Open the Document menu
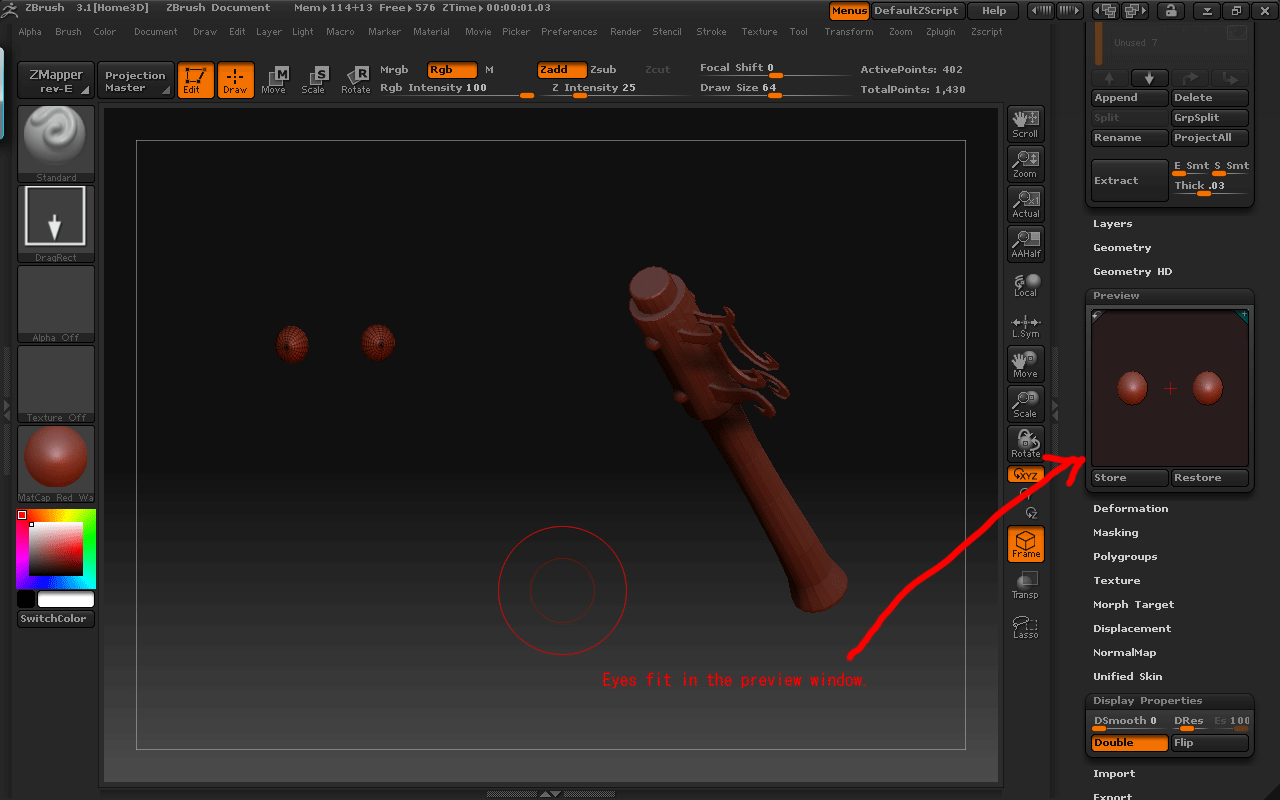 (x=155, y=32)
